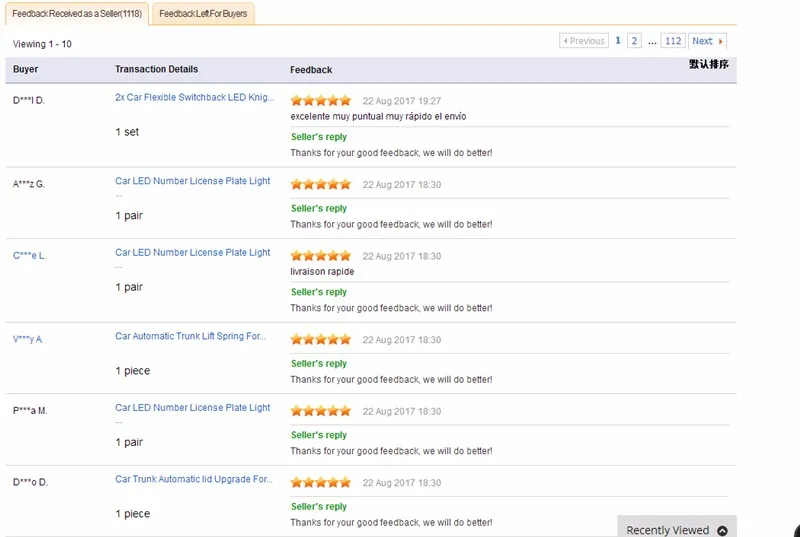The width and height of the screenshot is (800, 537).
Task: Open Feedback Received as a Seller tab
Action: [x=77, y=14]
